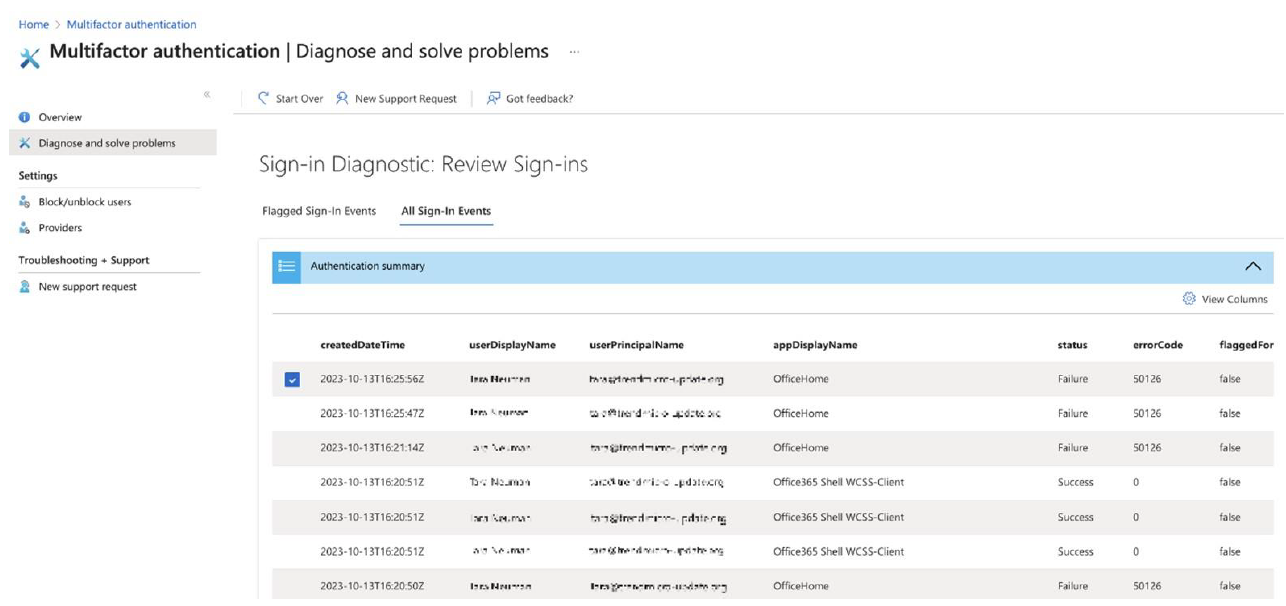The image size is (1286, 606).
Task: Click the Block/unblock users icon
Action: (x=25, y=202)
